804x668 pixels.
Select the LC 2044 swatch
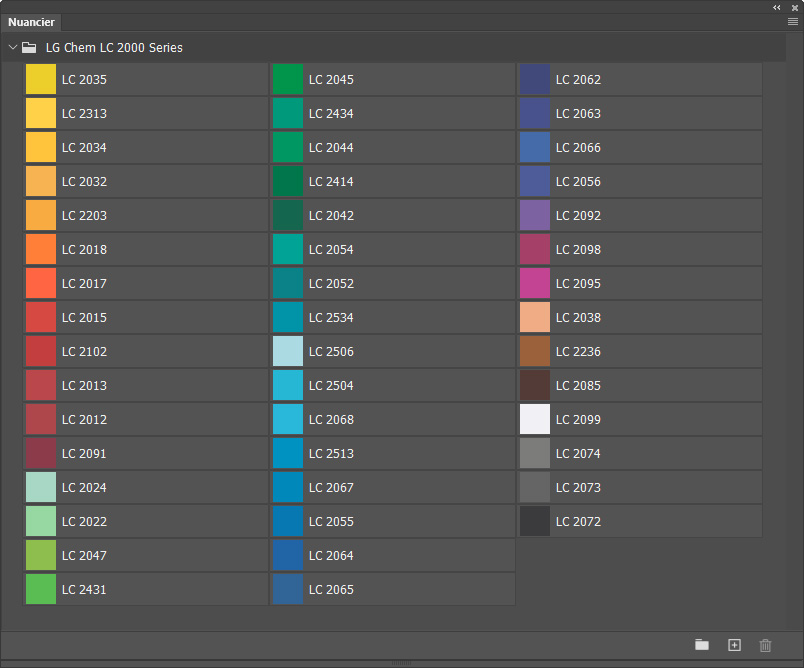[288, 147]
